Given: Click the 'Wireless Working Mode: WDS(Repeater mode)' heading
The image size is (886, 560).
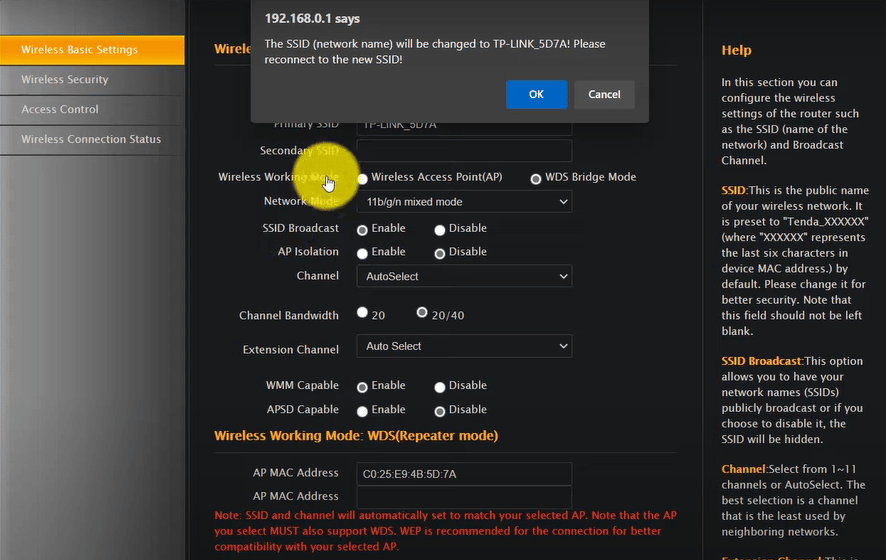Looking at the screenshot, I should [x=356, y=436].
